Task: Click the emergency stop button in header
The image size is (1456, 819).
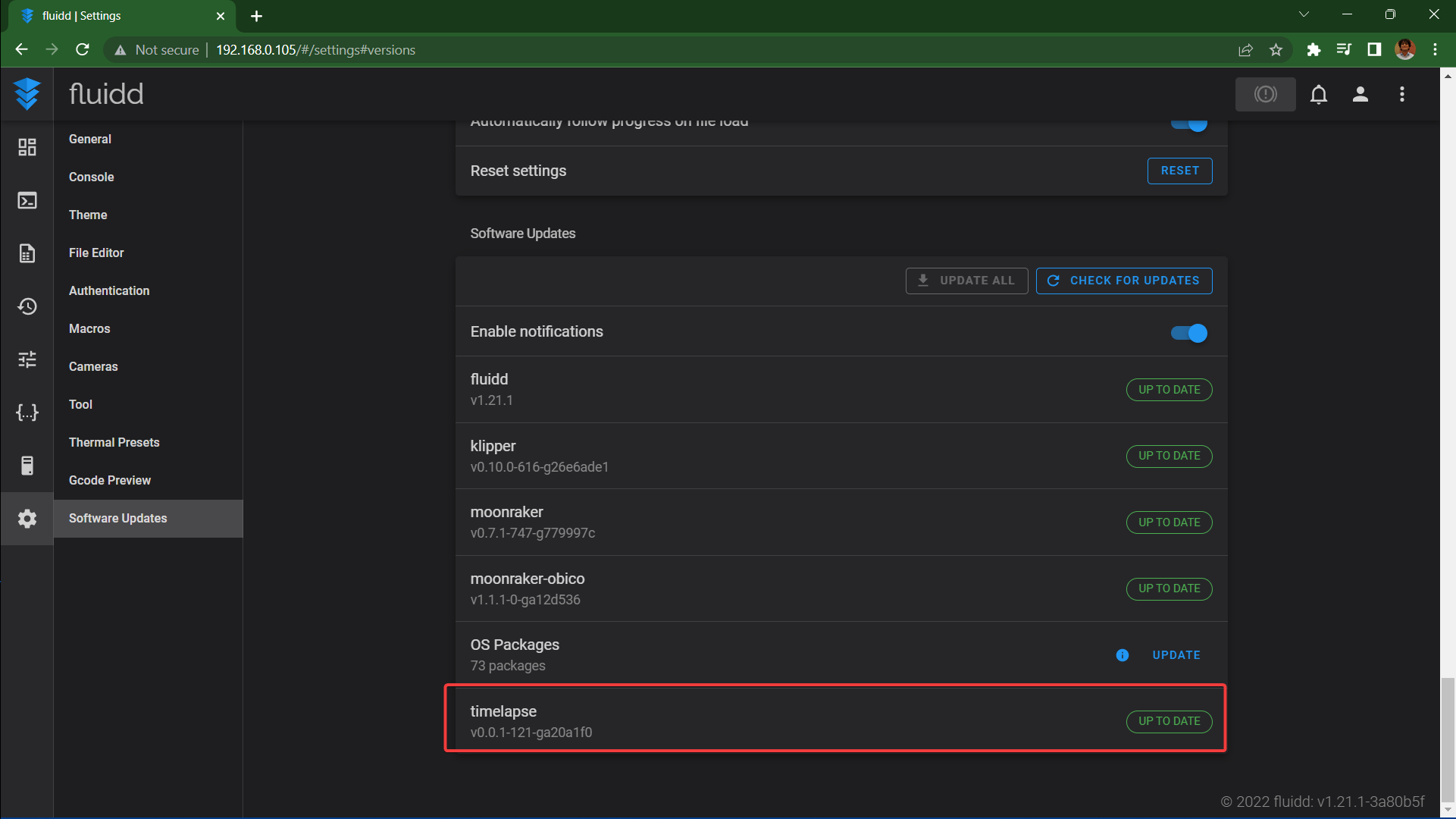Action: pyautogui.click(x=1265, y=94)
